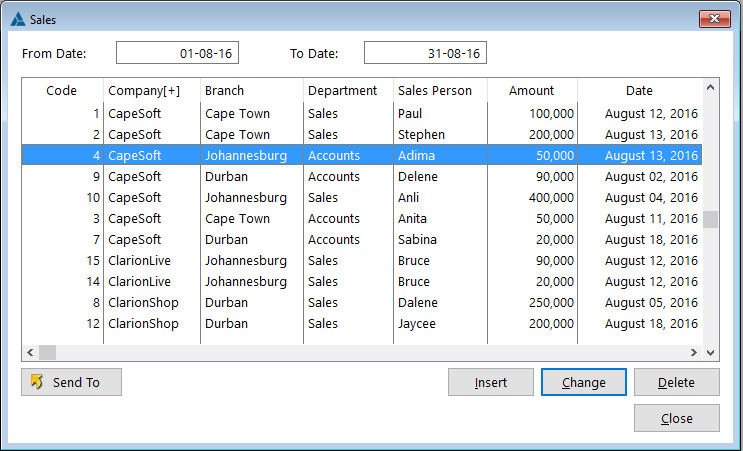Close the Sales window with X

[714, 18]
